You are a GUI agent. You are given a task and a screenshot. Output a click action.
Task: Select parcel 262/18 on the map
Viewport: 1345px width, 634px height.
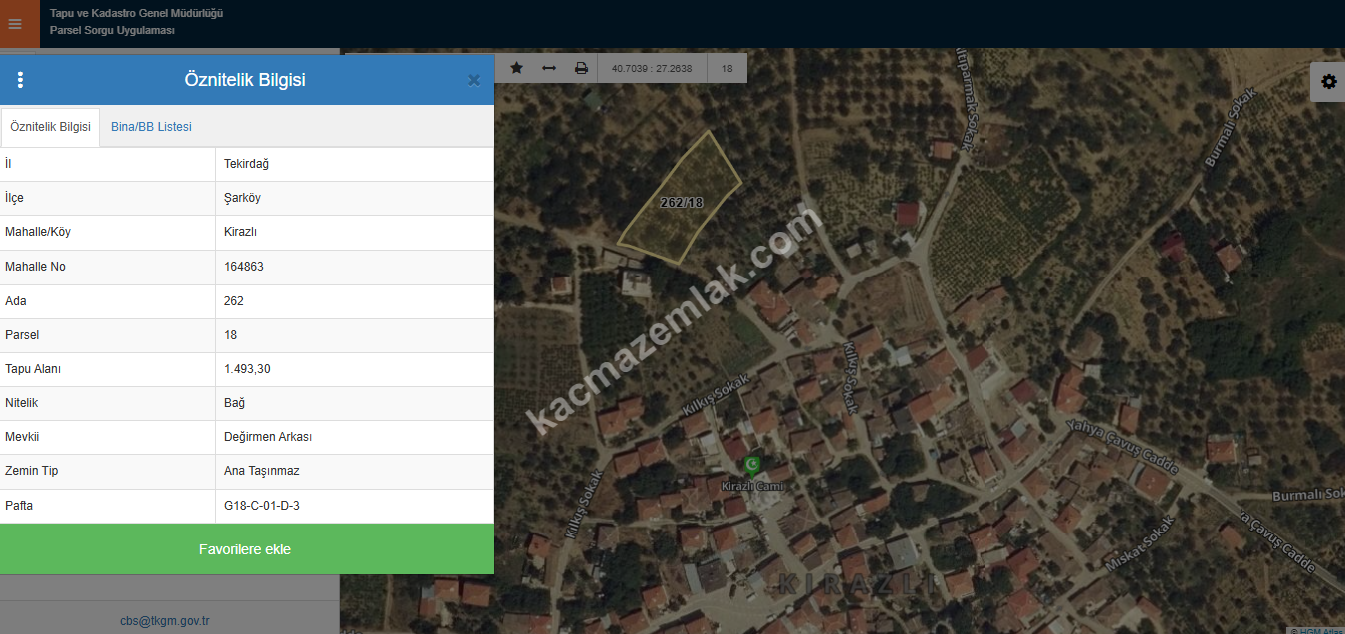point(681,202)
